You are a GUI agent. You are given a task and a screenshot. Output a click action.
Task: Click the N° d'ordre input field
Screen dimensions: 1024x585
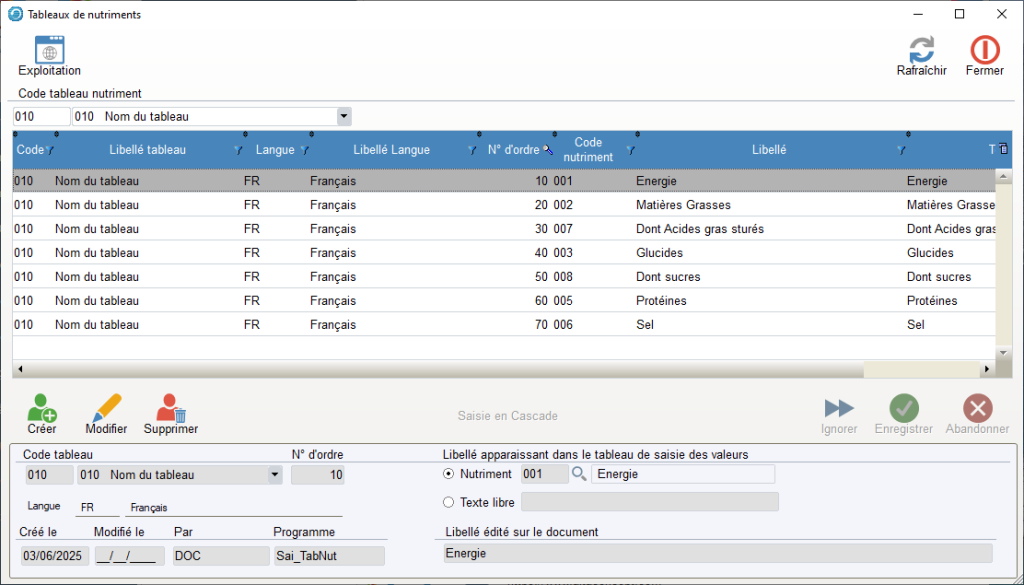tap(318, 475)
